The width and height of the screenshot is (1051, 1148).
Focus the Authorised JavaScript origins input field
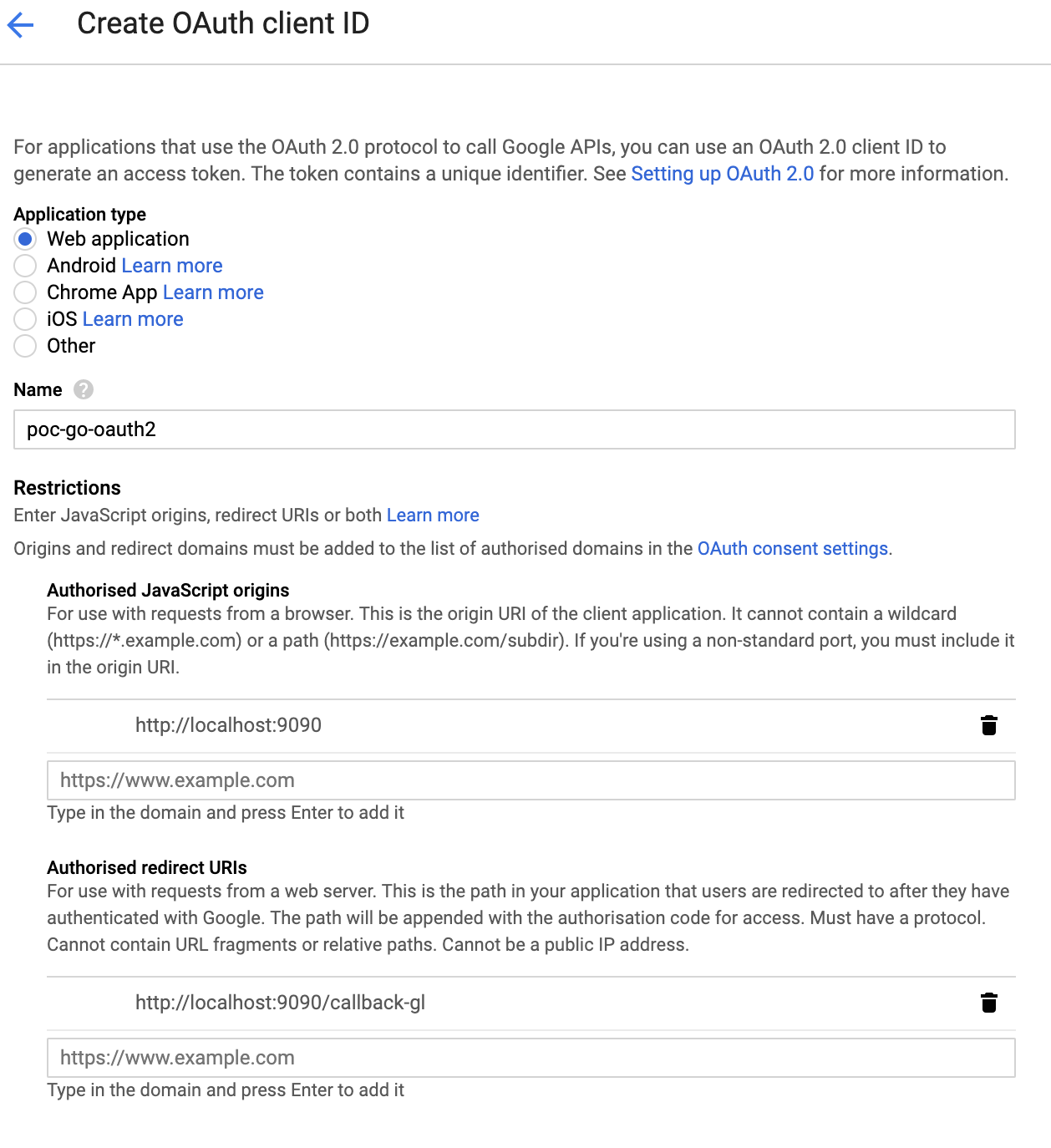coord(531,780)
